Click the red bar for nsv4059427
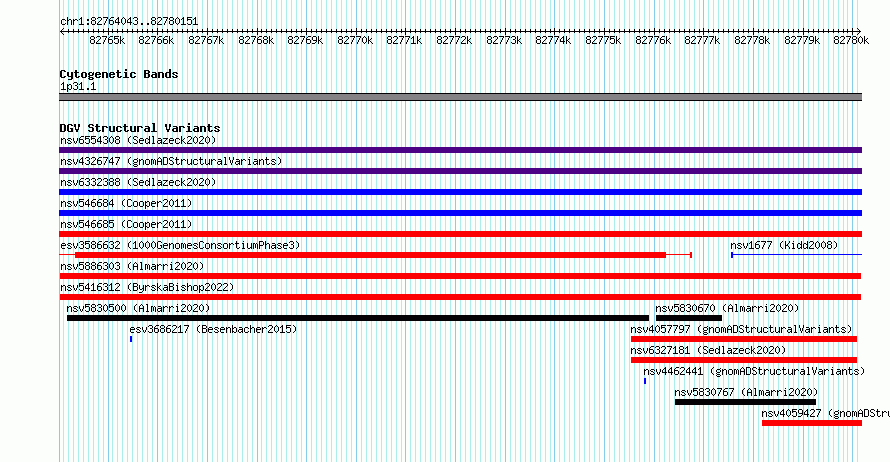The image size is (890, 462). coord(812,423)
